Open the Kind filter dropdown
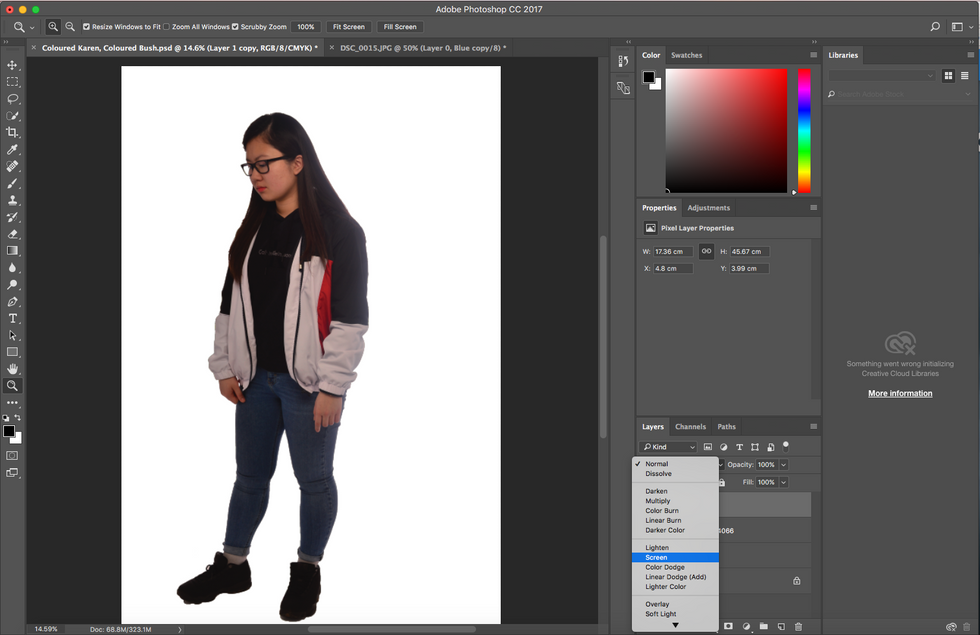This screenshot has width=980, height=635. point(668,447)
